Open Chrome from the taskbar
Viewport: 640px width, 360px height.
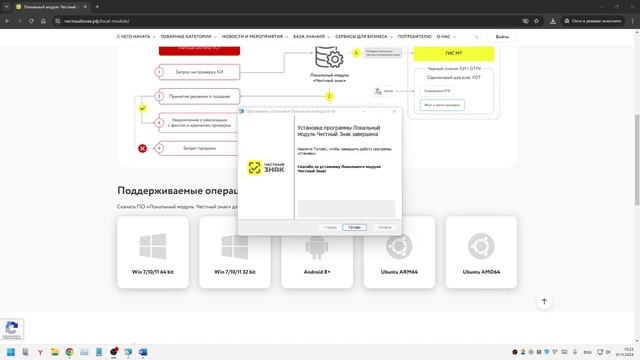(x=69, y=352)
